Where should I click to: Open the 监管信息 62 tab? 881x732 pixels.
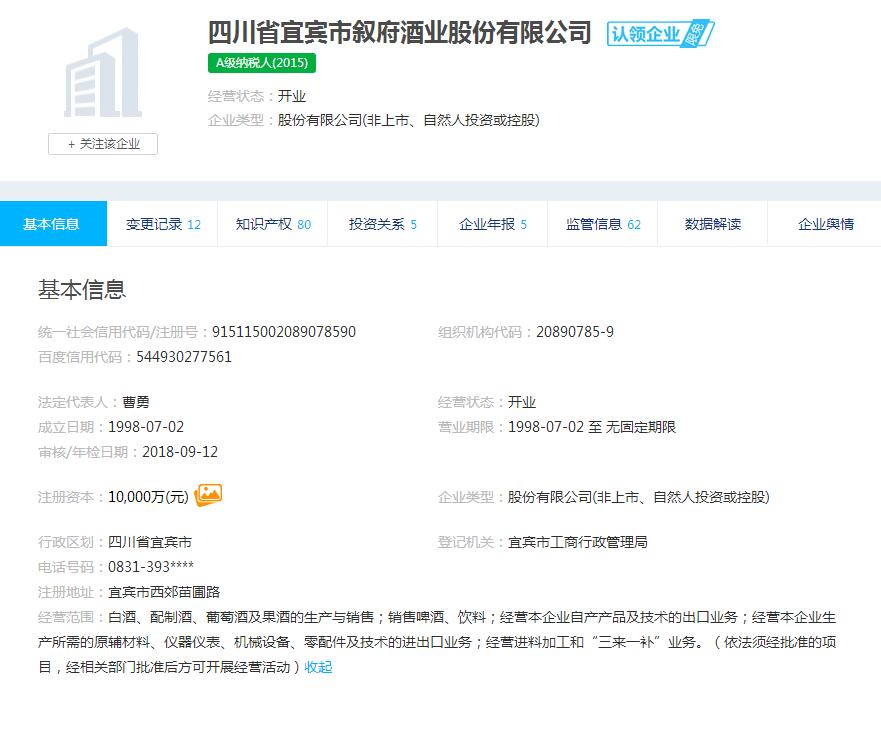point(603,224)
